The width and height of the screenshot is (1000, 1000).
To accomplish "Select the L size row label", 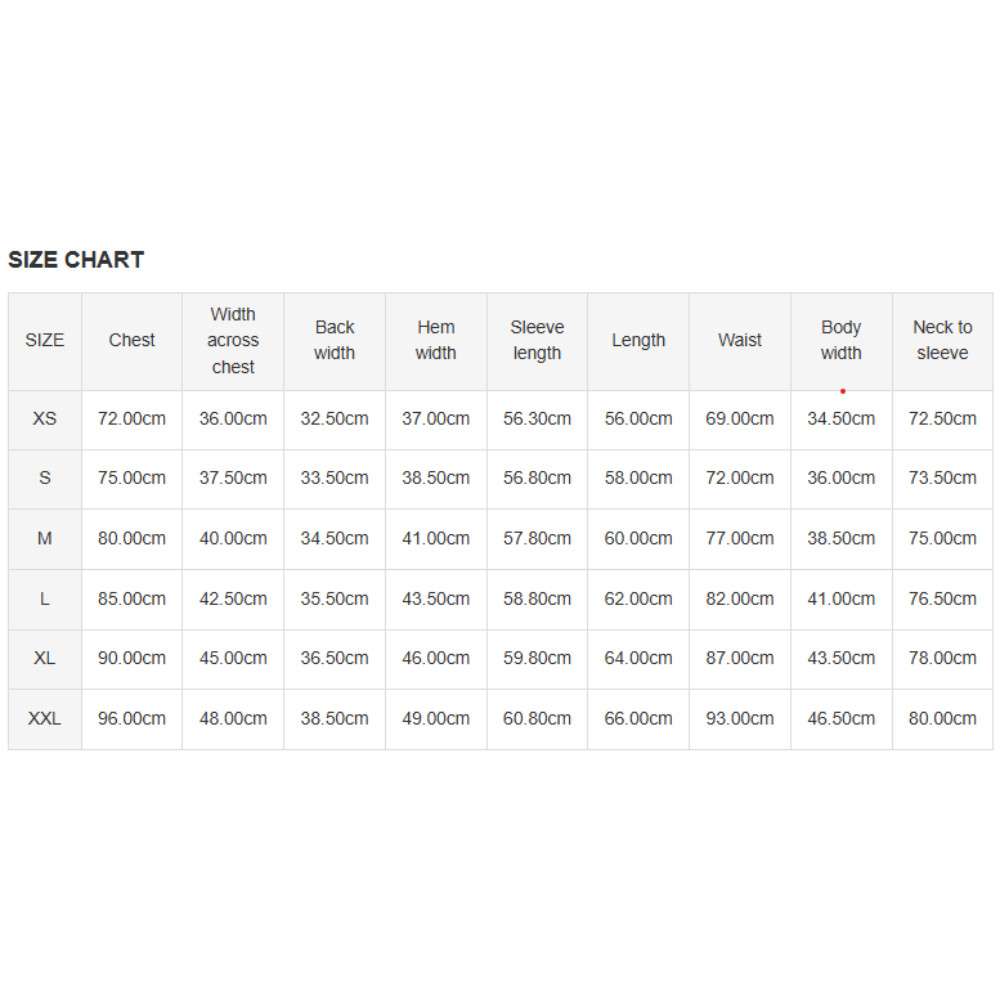I will tap(45, 599).
